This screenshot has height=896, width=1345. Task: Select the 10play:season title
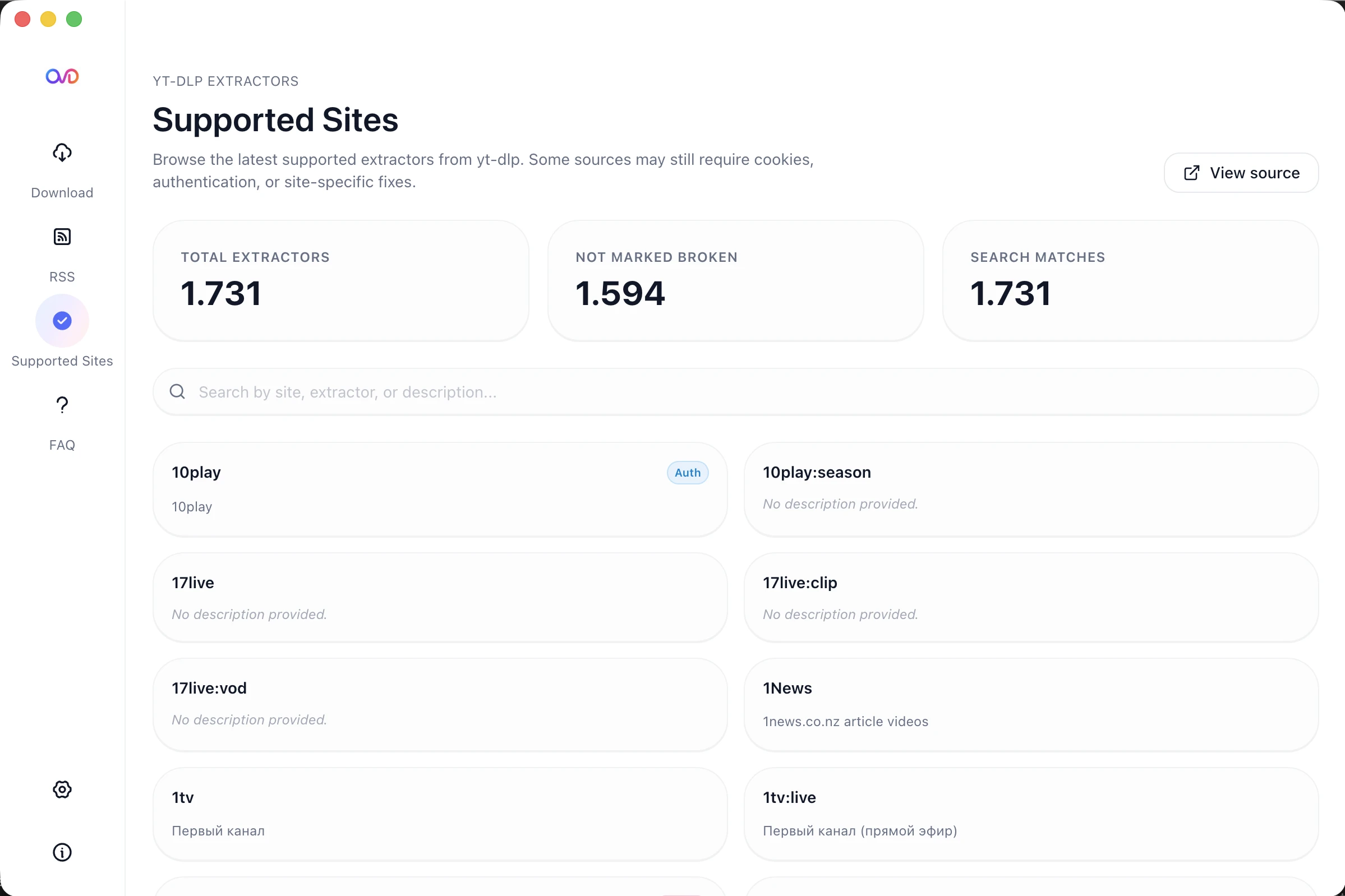(816, 472)
